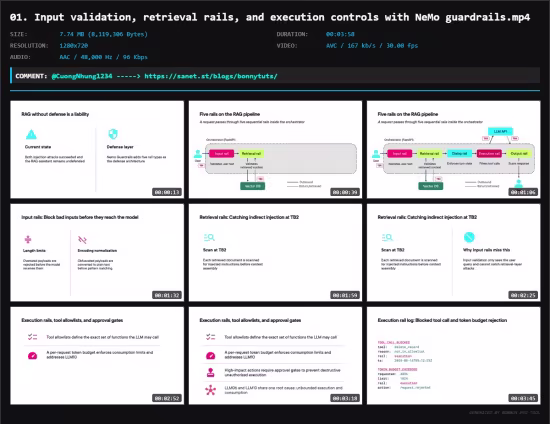
Task: Click the 00:03:18 timestamp badge
Action: (x=345, y=398)
